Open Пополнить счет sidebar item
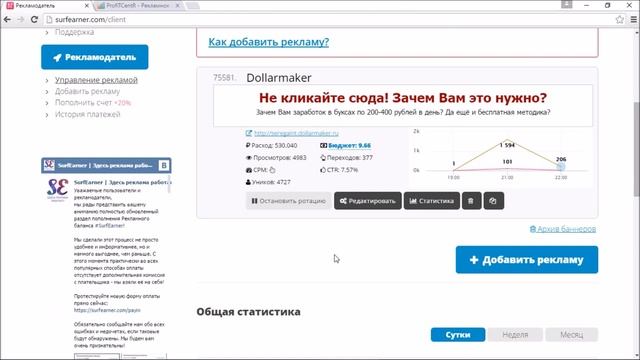The image size is (640, 360). coord(93,103)
